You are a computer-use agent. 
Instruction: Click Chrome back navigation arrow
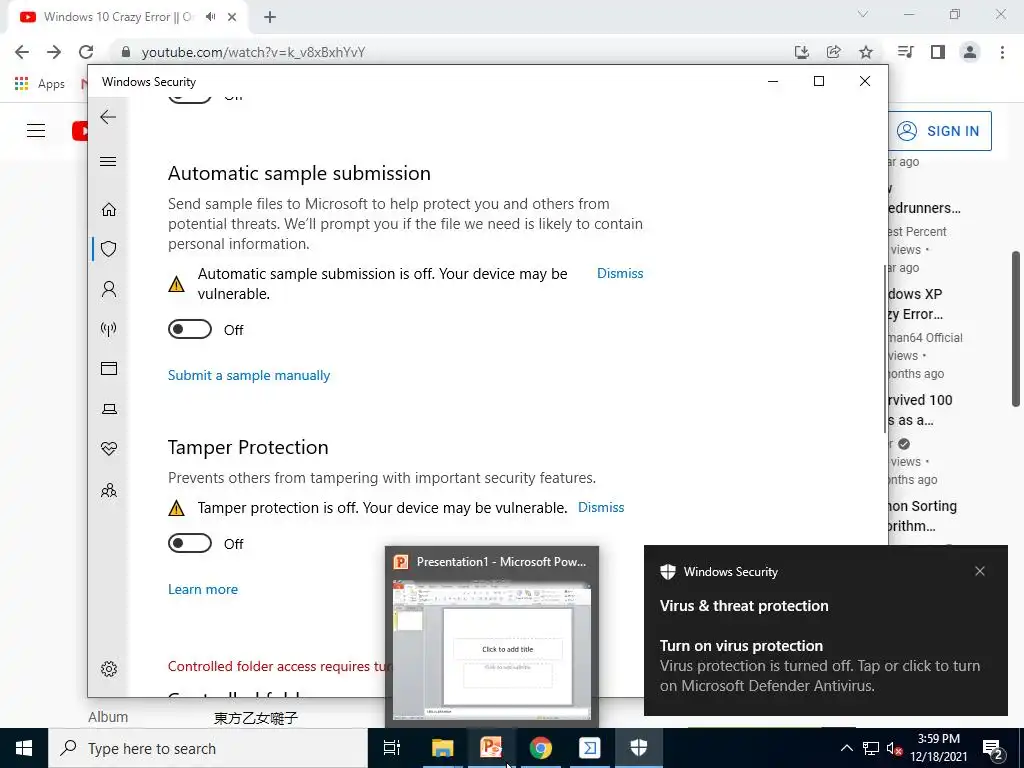pyautogui.click(x=22, y=52)
